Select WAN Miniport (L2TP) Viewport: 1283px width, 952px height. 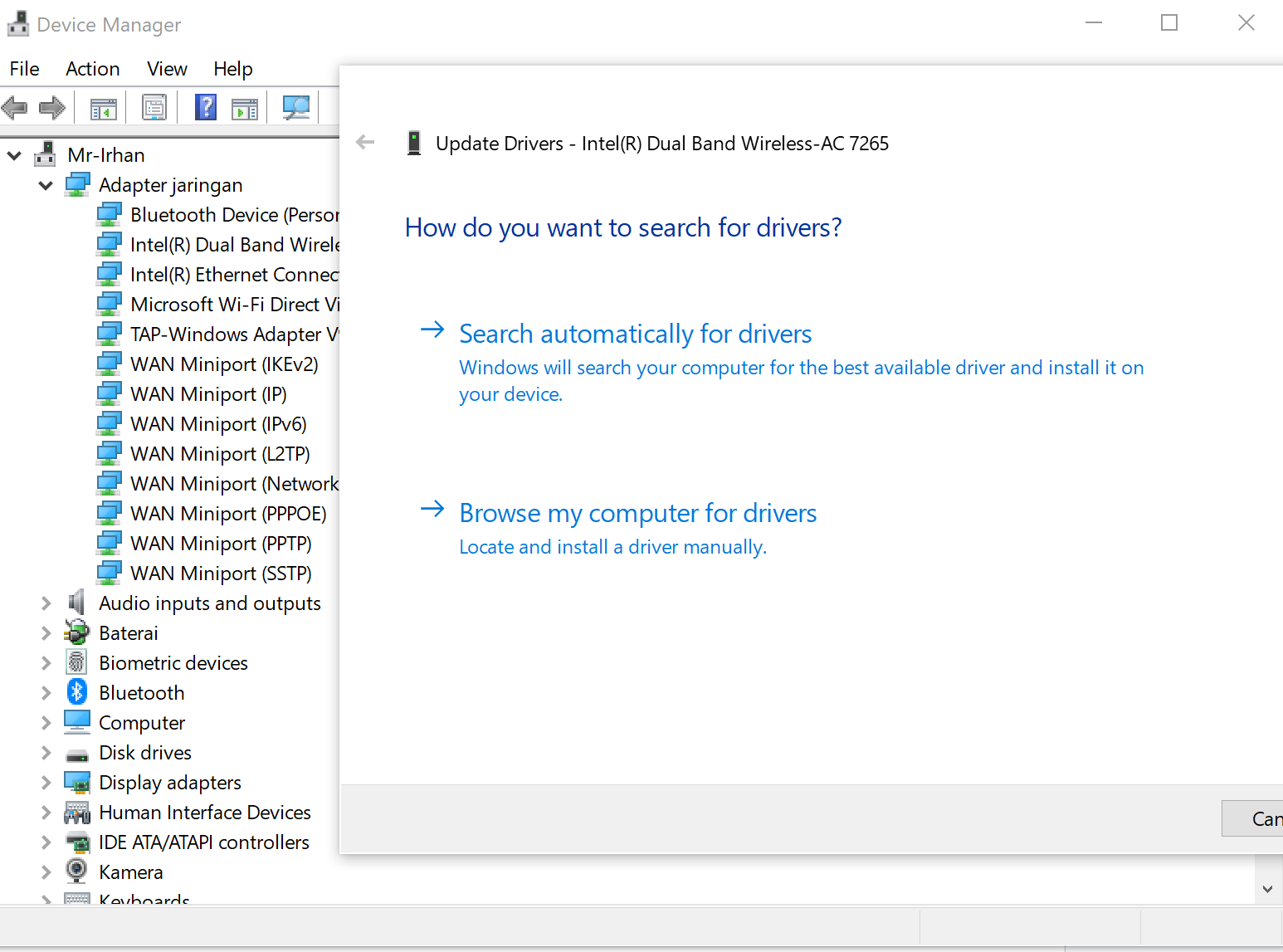tap(221, 454)
